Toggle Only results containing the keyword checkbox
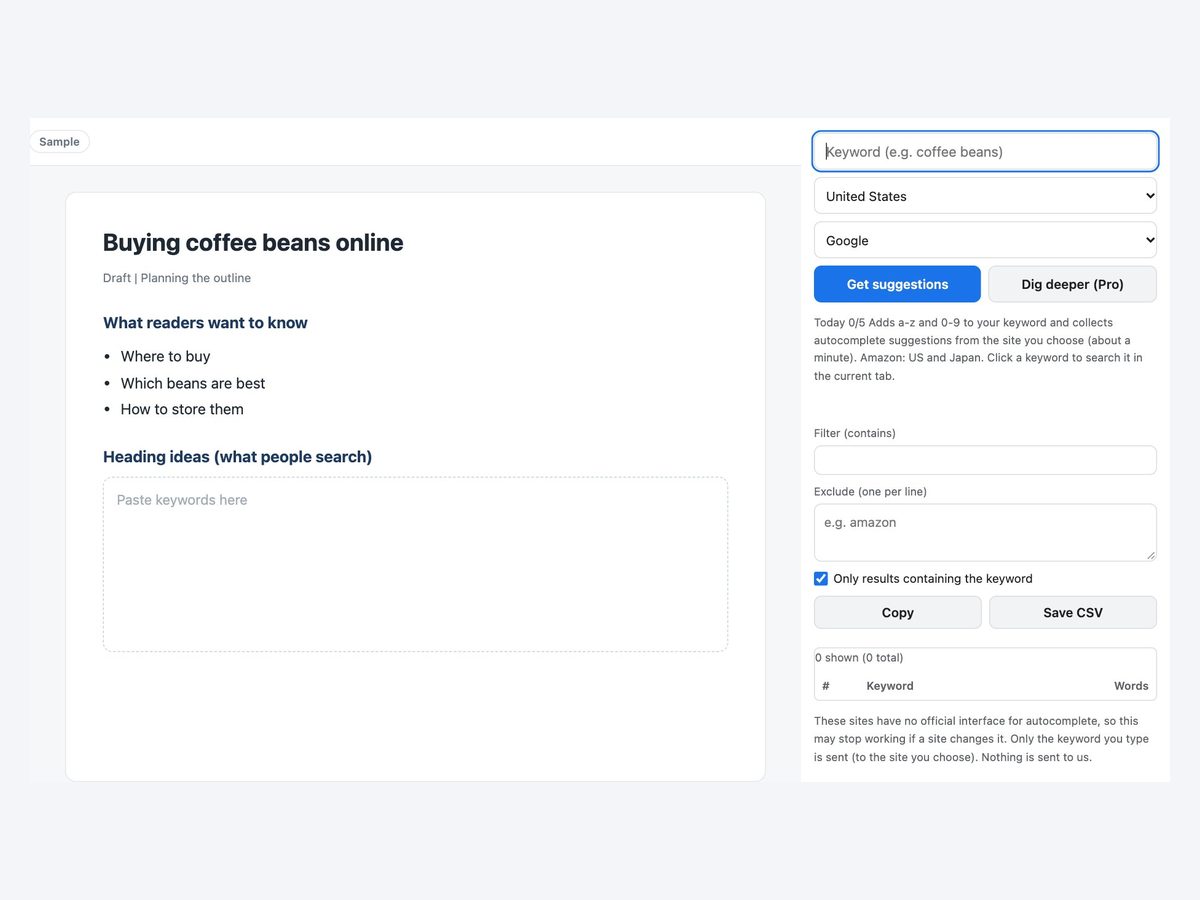1200x900 pixels. click(821, 579)
